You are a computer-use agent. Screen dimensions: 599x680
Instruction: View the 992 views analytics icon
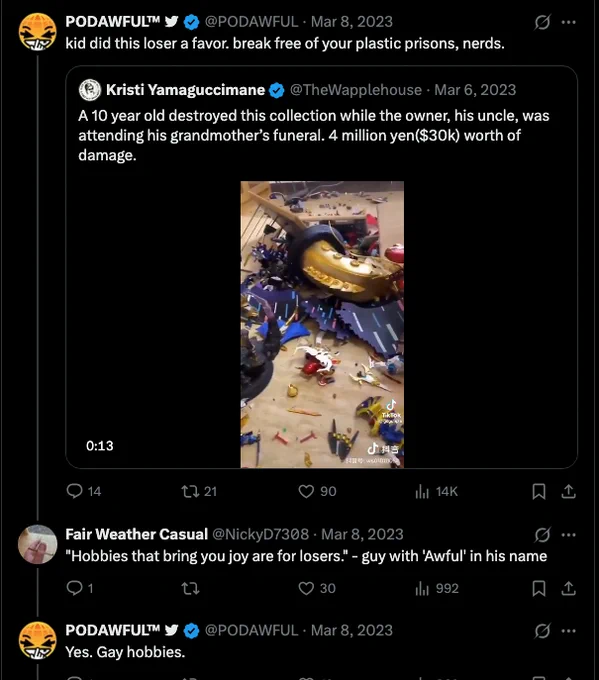[422, 588]
